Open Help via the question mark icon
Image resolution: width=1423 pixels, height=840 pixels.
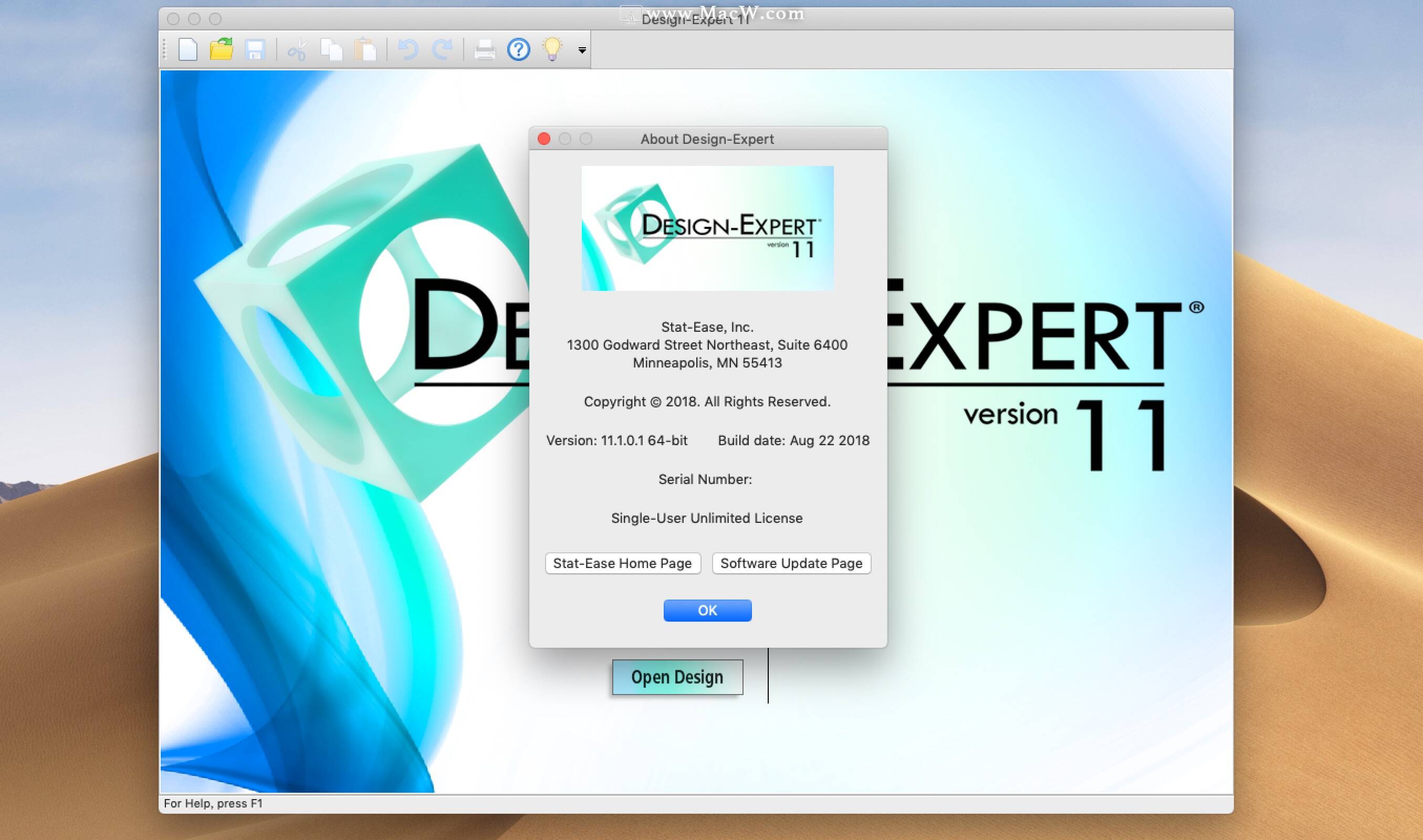click(518, 50)
